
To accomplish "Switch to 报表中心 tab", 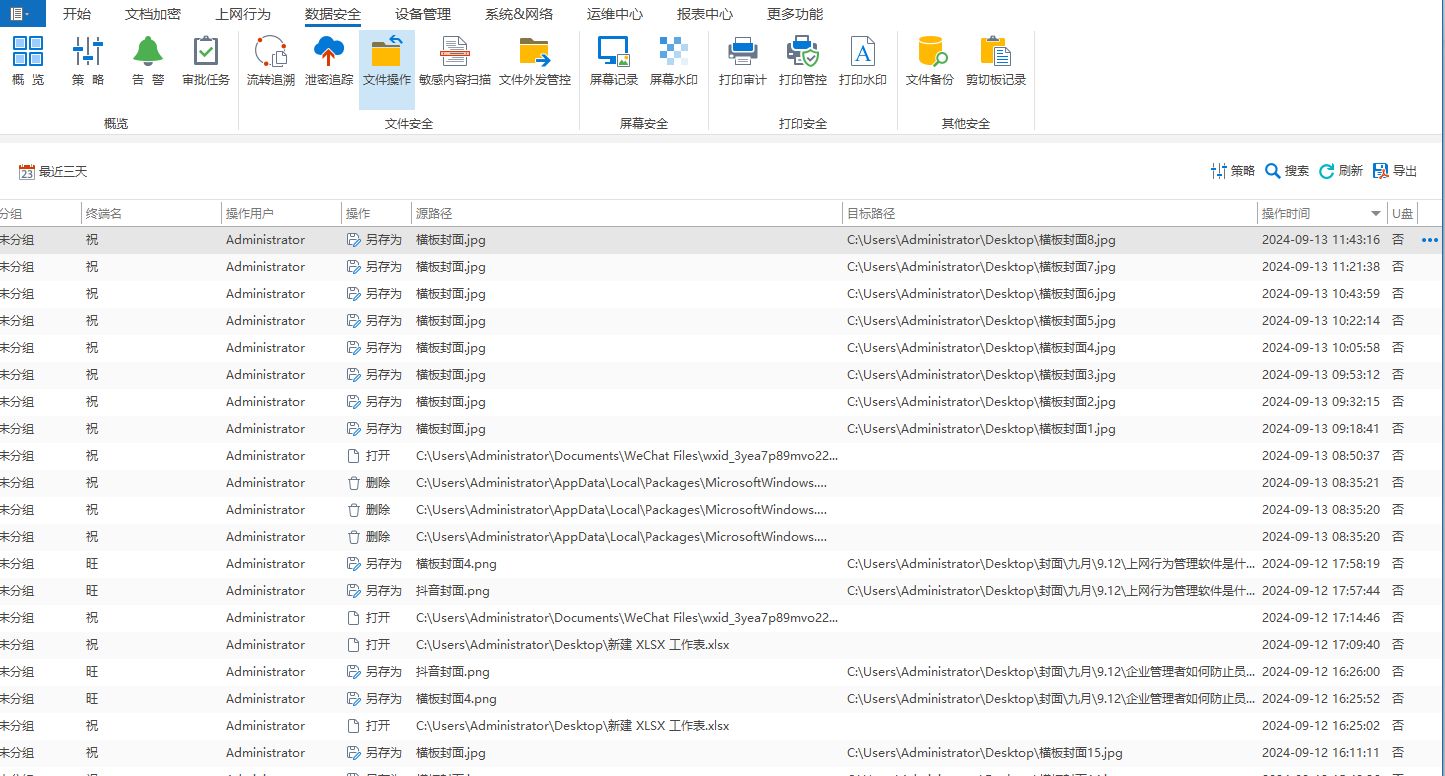I will (704, 14).
